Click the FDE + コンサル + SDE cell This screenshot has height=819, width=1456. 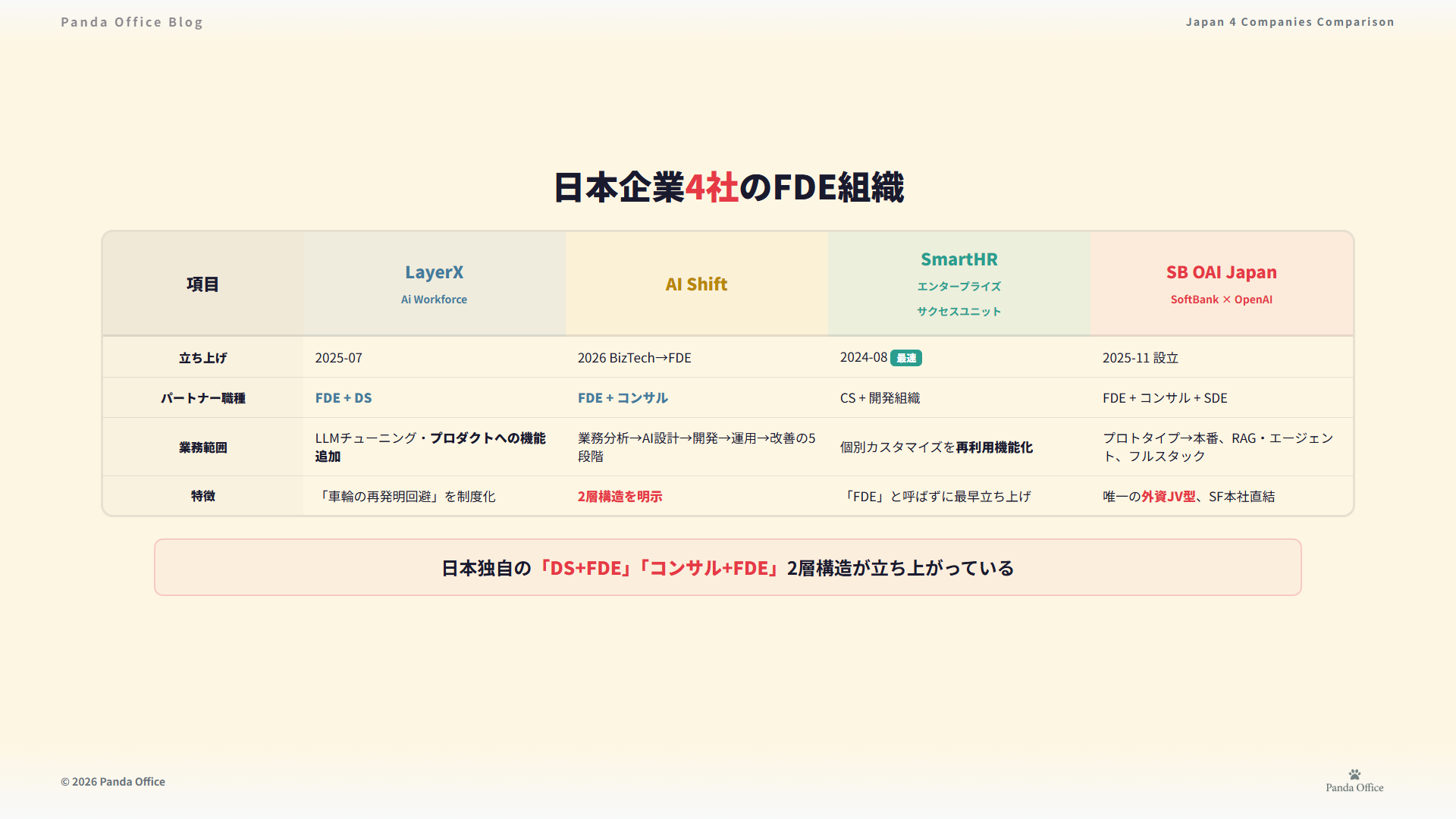click(x=1222, y=398)
